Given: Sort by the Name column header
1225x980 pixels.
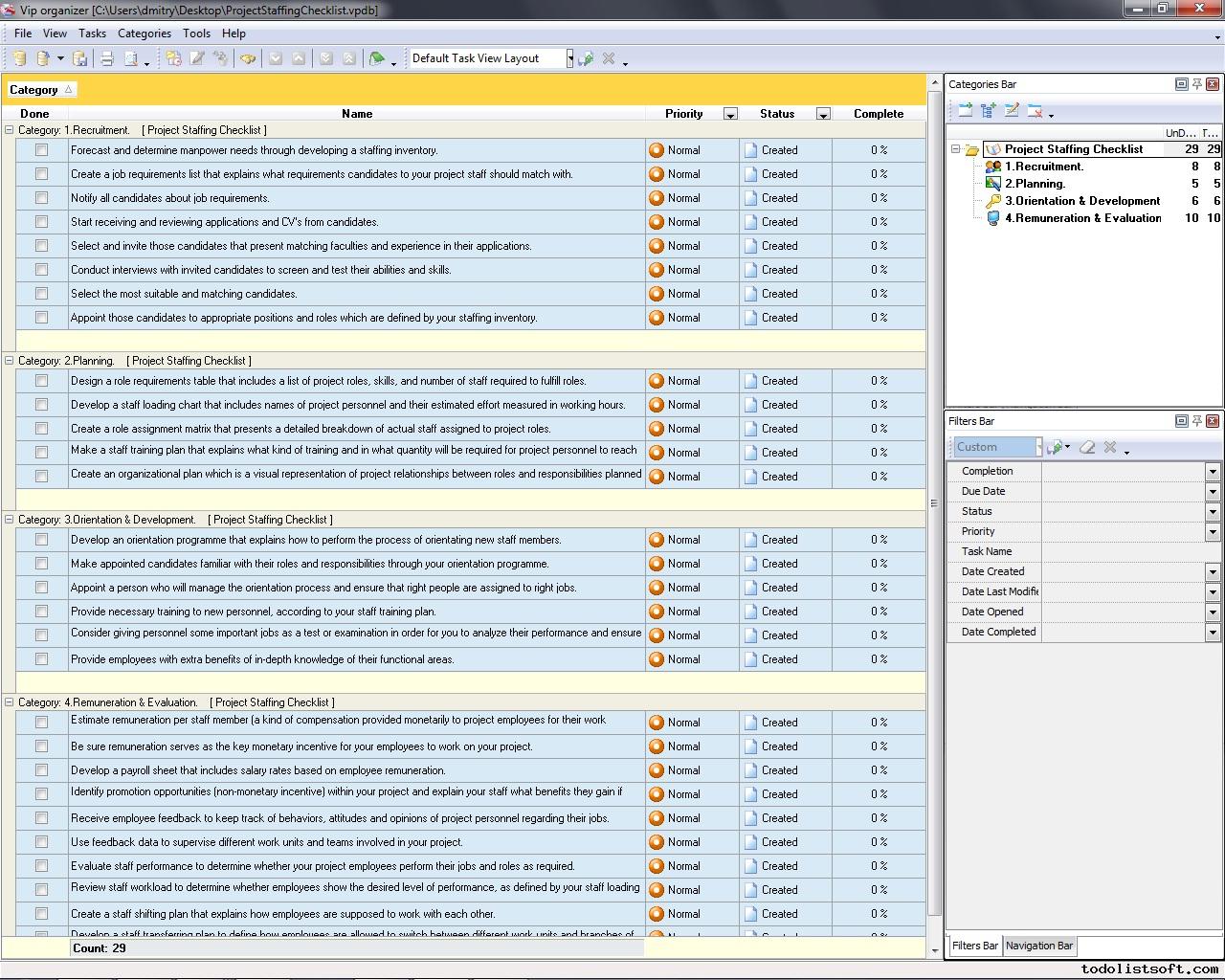Looking at the screenshot, I should (x=356, y=114).
